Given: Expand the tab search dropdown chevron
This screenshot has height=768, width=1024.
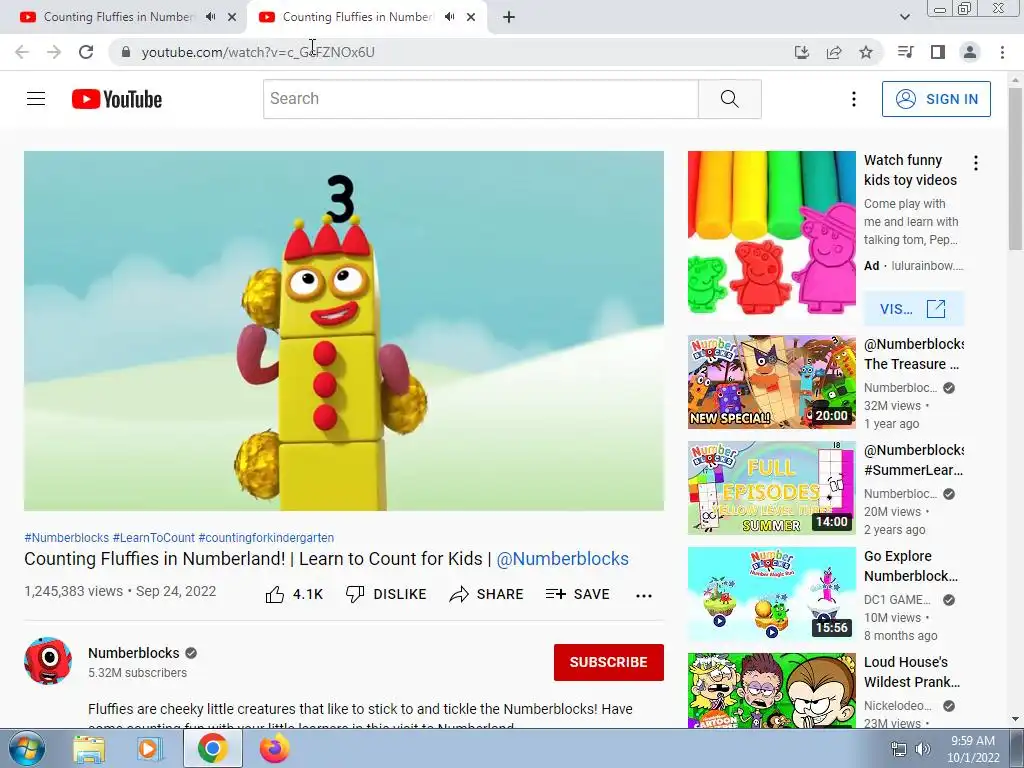Looking at the screenshot, I should click(904, 17).
